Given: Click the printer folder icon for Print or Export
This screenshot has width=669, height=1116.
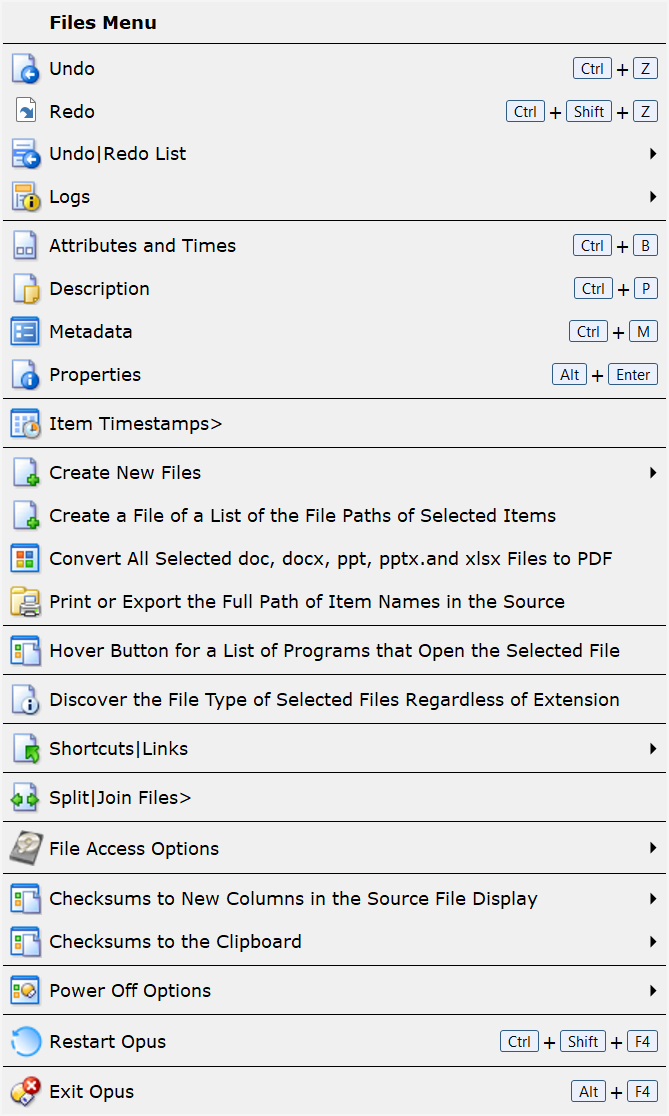Looking at the screenshot, I should [x=25, y=602].
